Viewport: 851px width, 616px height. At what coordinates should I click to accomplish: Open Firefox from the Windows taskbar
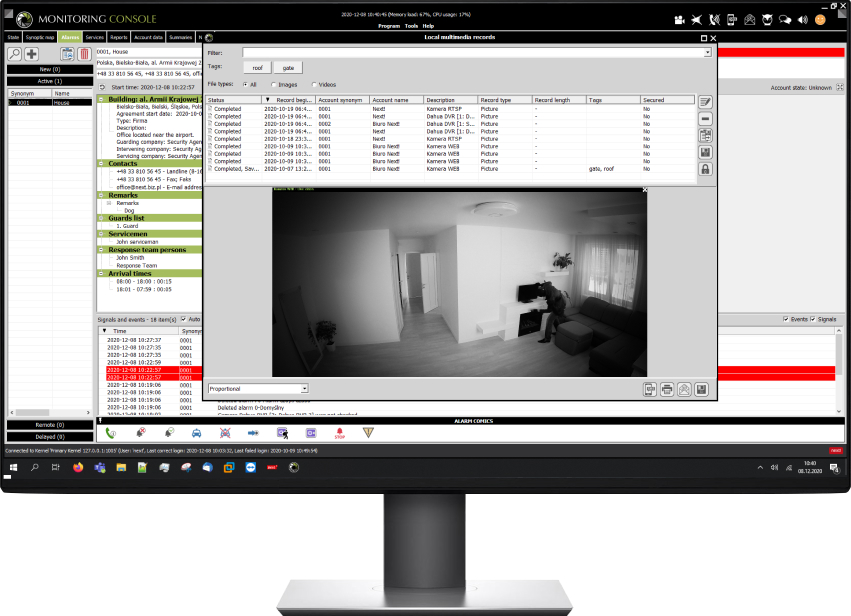click(78, 467)
